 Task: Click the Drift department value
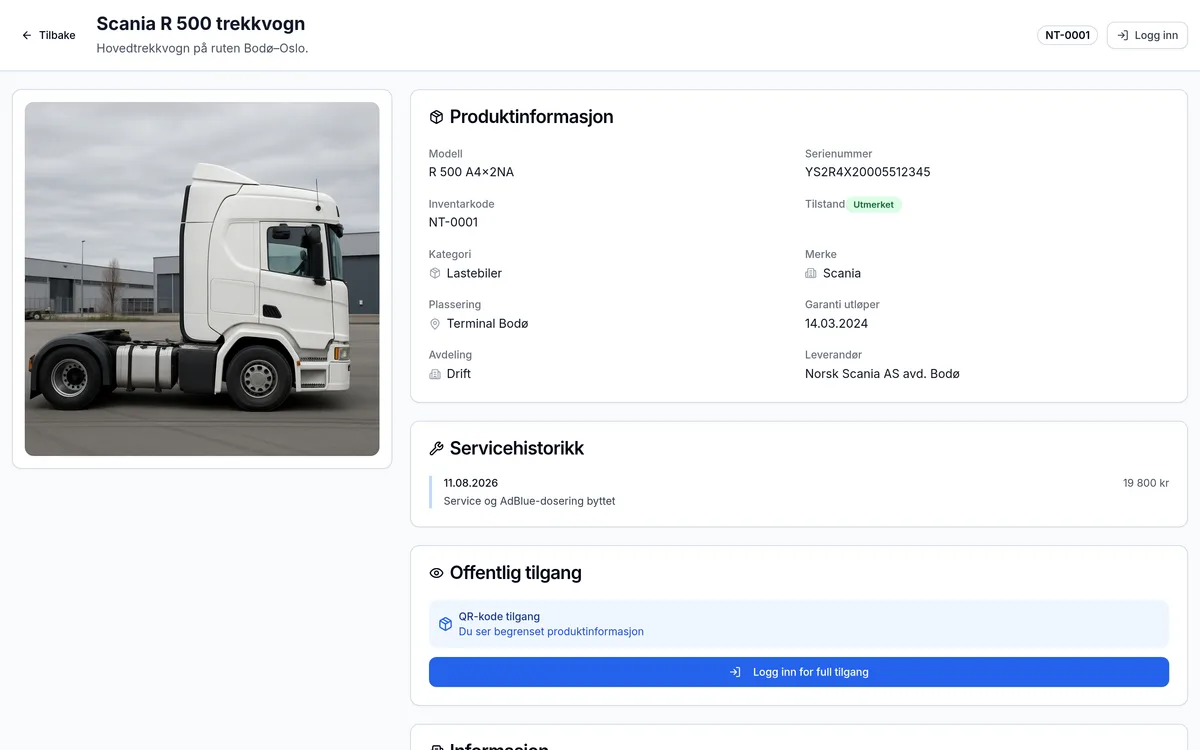[459, 374]
